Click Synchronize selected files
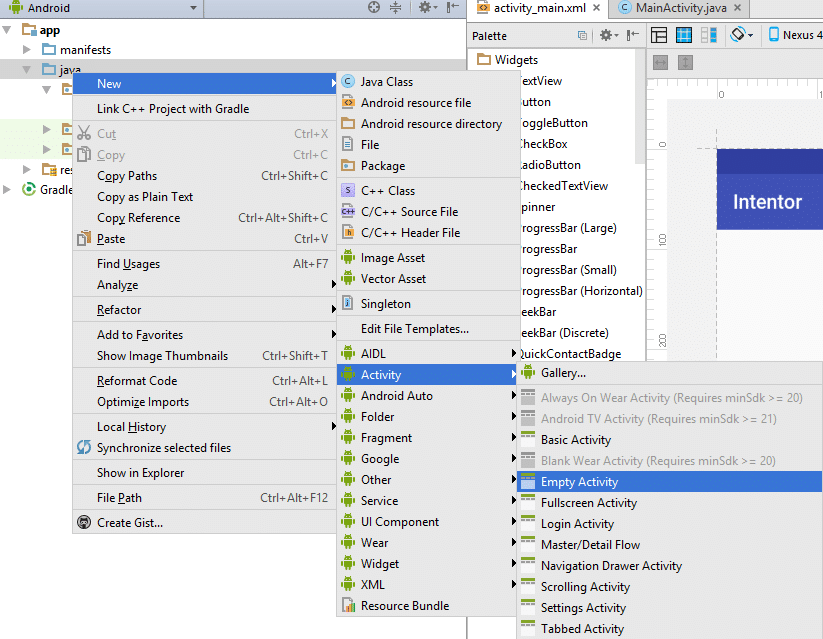Image resolution: width=823 pixels, height=639 pixels. (205, 448)
